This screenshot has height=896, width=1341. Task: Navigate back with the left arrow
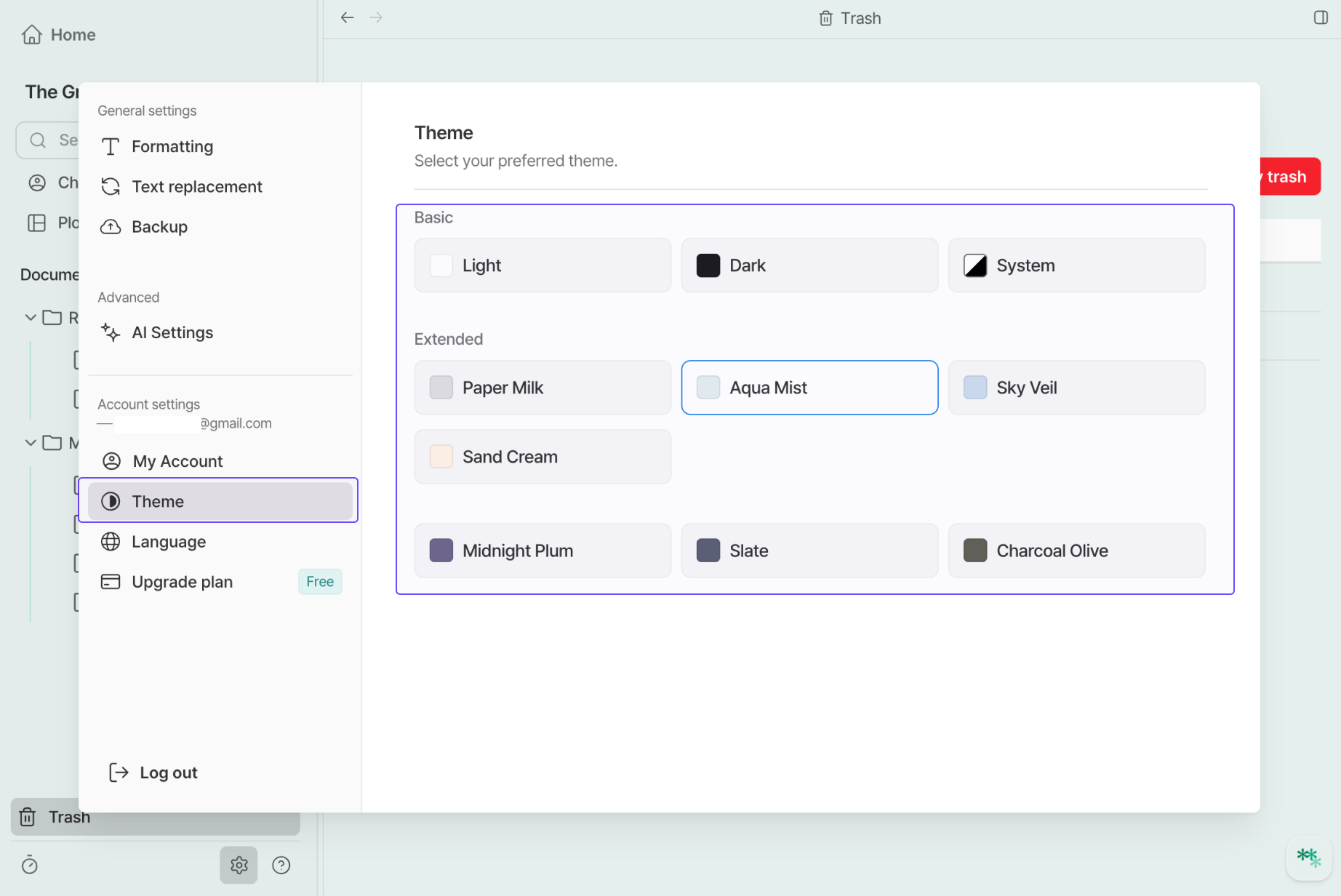[347, 17]
